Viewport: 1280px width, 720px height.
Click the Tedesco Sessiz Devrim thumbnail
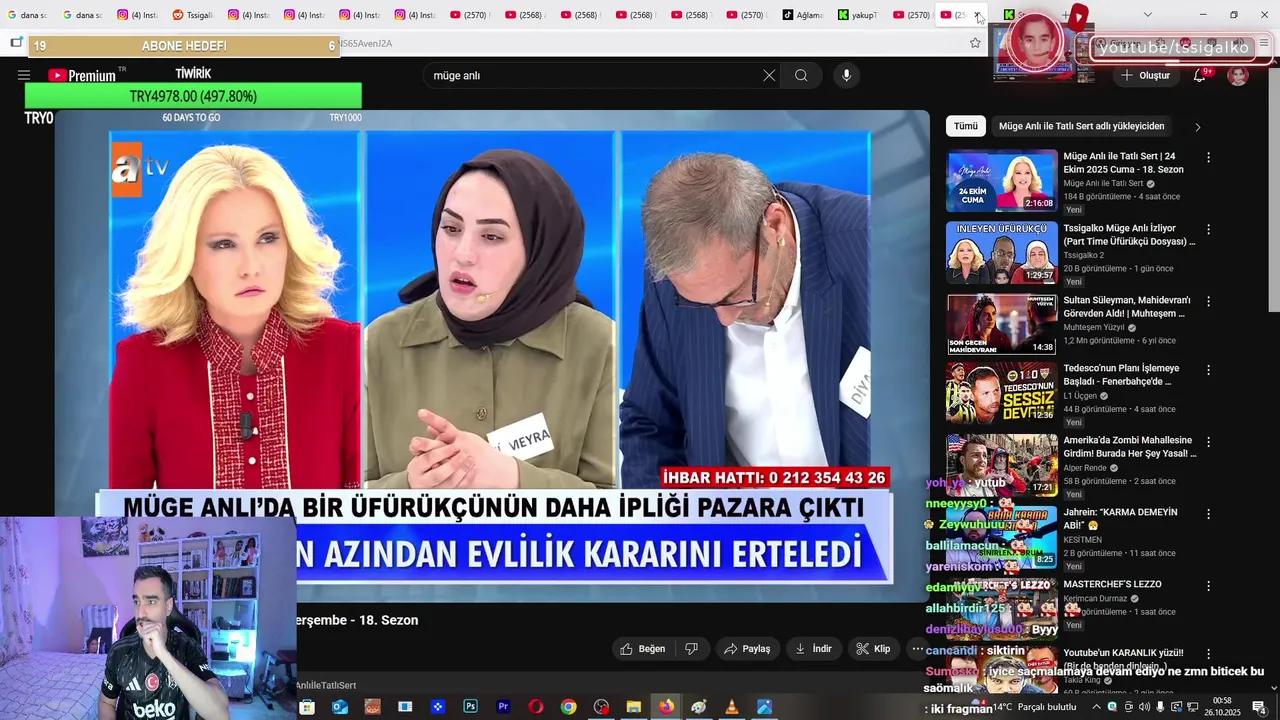click(1002, 392)
